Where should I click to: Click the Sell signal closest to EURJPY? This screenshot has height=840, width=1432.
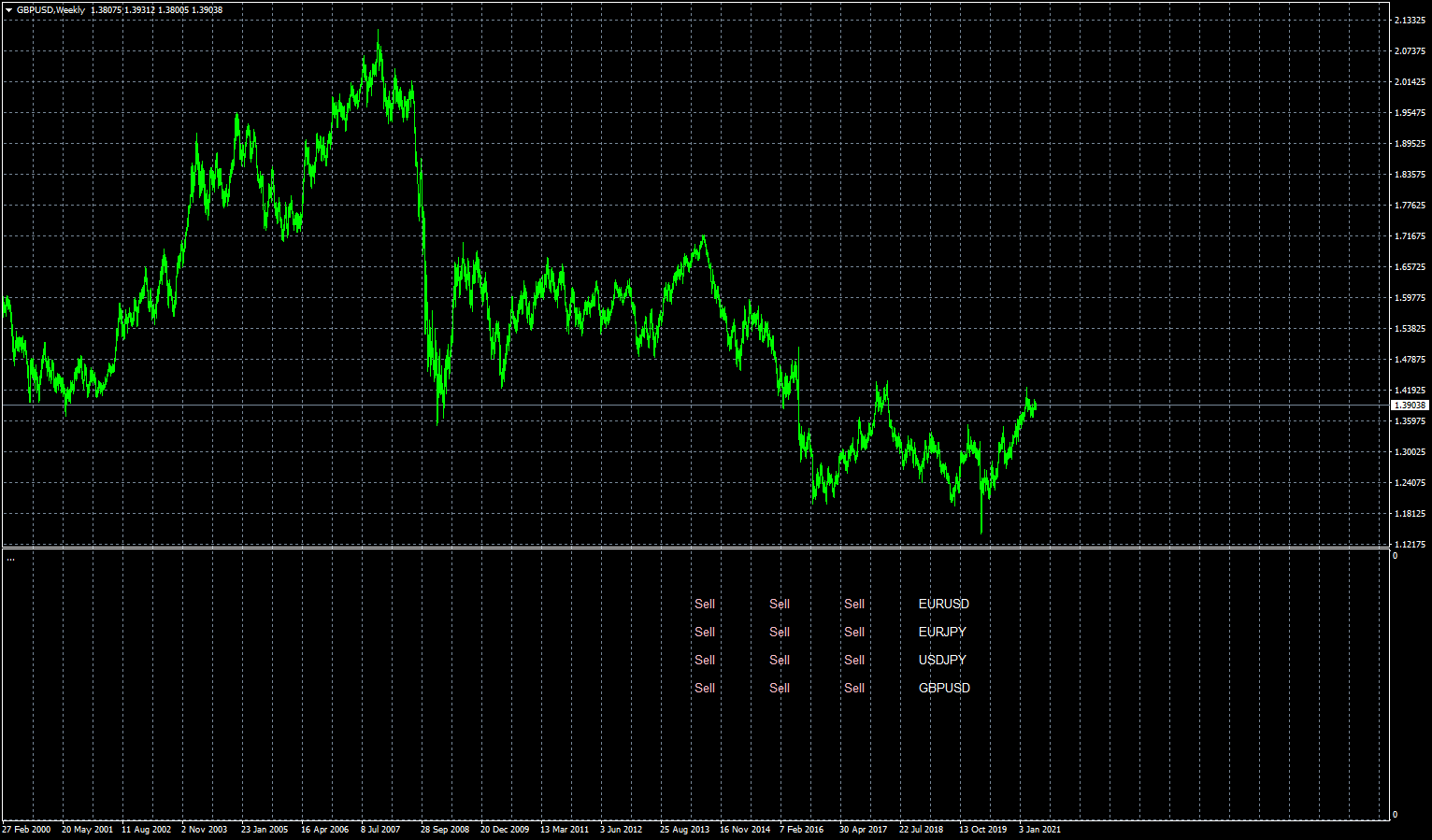854,632
